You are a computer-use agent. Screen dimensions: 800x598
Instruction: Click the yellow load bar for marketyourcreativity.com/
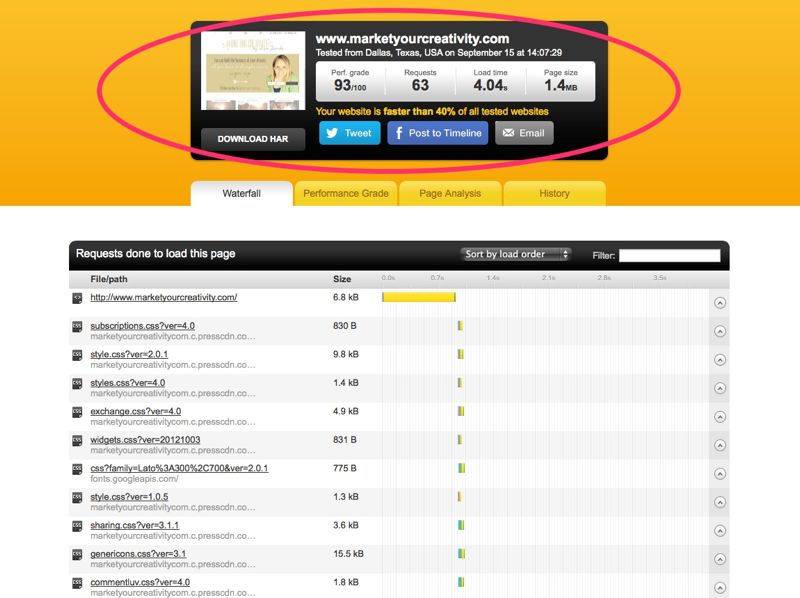click(418, 297)
